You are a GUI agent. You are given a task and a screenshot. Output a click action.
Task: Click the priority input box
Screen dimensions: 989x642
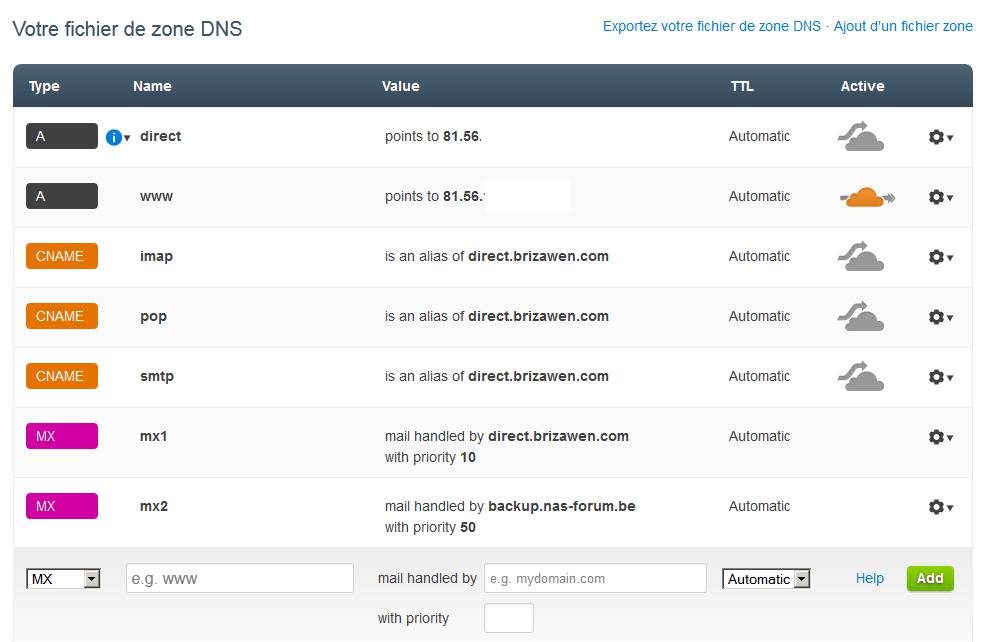(x=508, y=618)
